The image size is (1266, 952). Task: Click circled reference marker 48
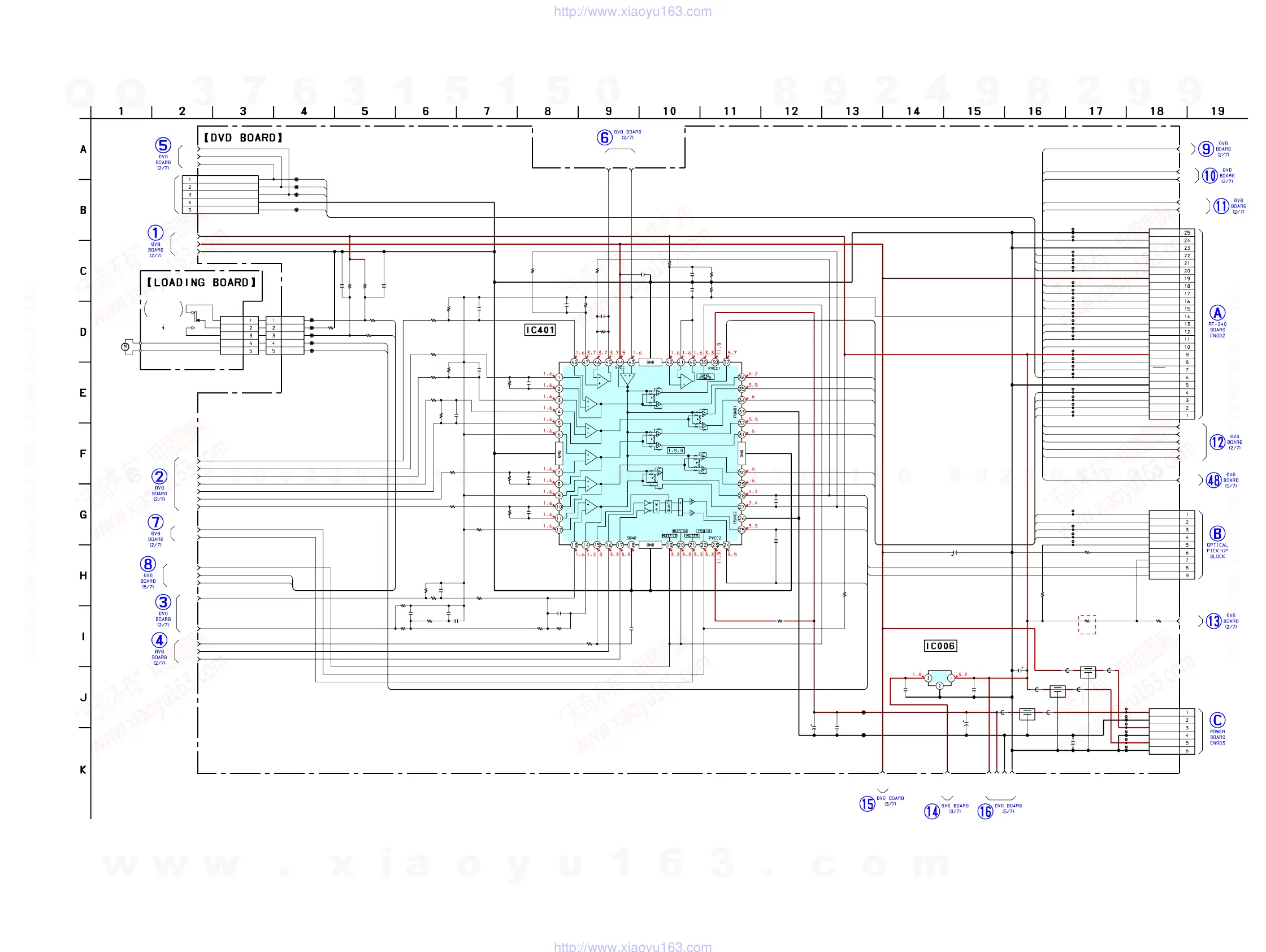tap(1213, 481)
